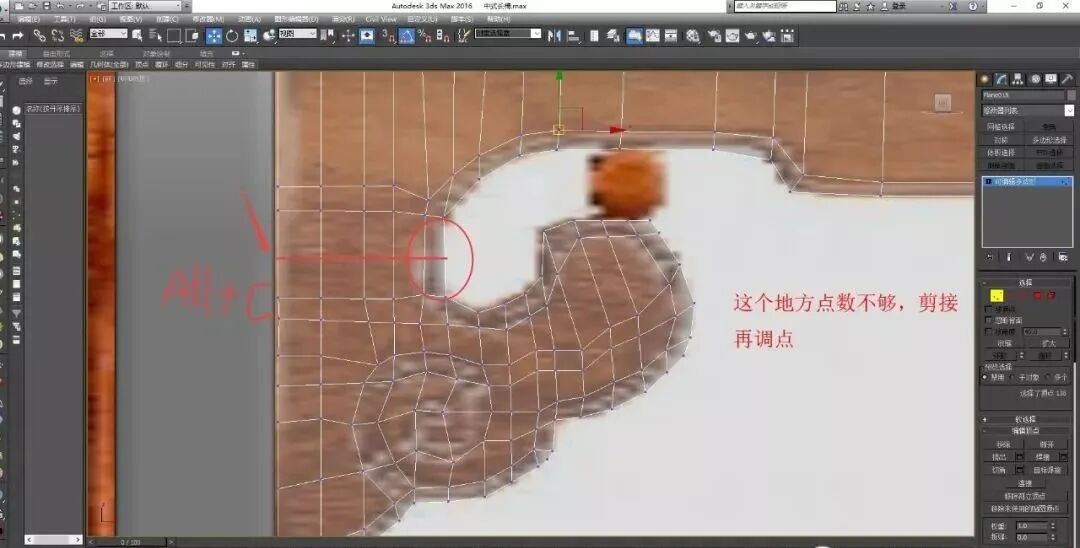Open Render Setup teapot icon
This screenshot has height=548, width=1080.
(x=714, y=36)
